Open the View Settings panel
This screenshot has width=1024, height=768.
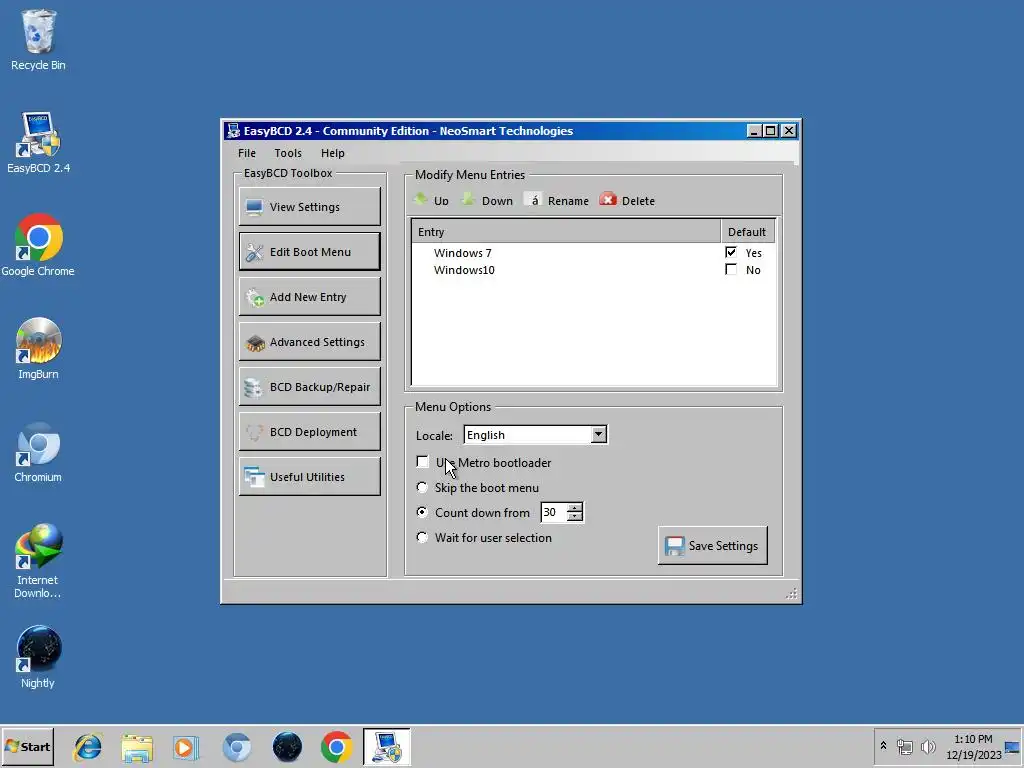(310, 206)
